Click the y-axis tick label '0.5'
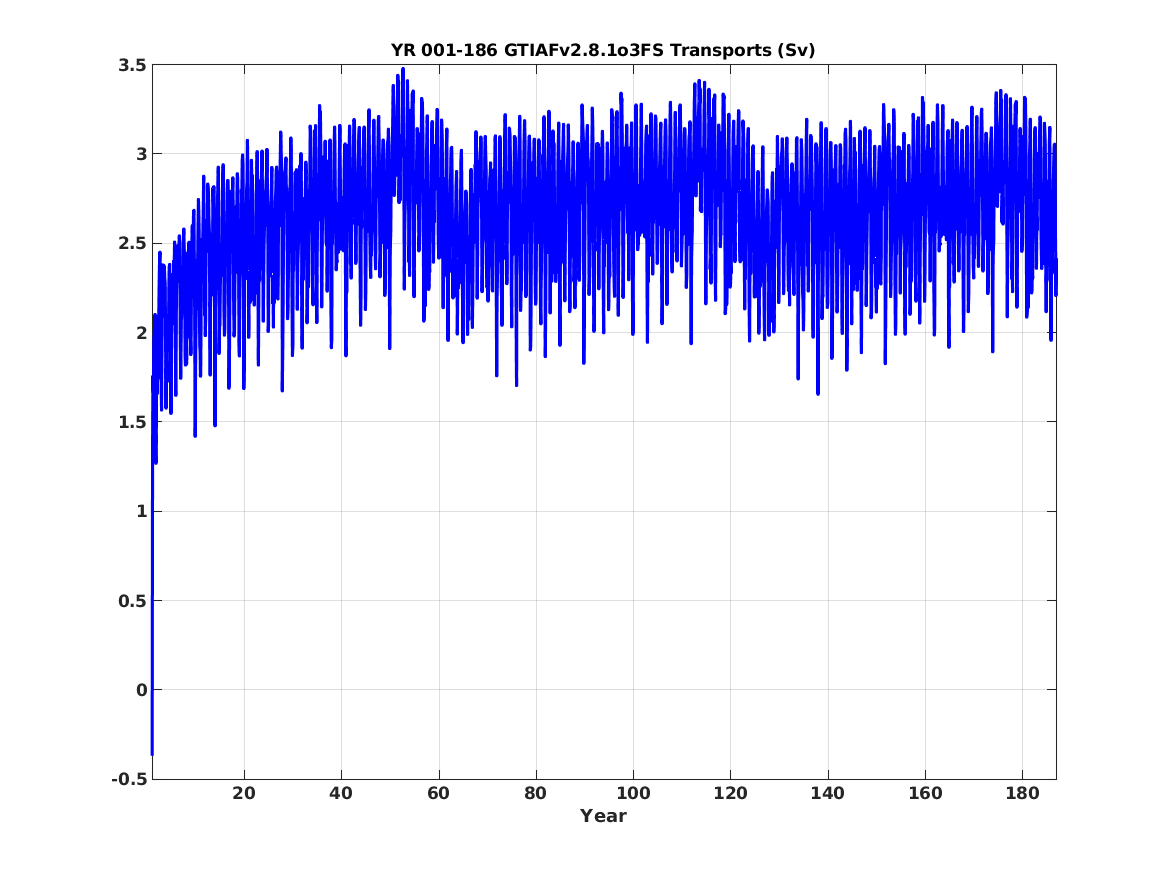Screen dimensions: 1167x875 (x=132, y=600)
